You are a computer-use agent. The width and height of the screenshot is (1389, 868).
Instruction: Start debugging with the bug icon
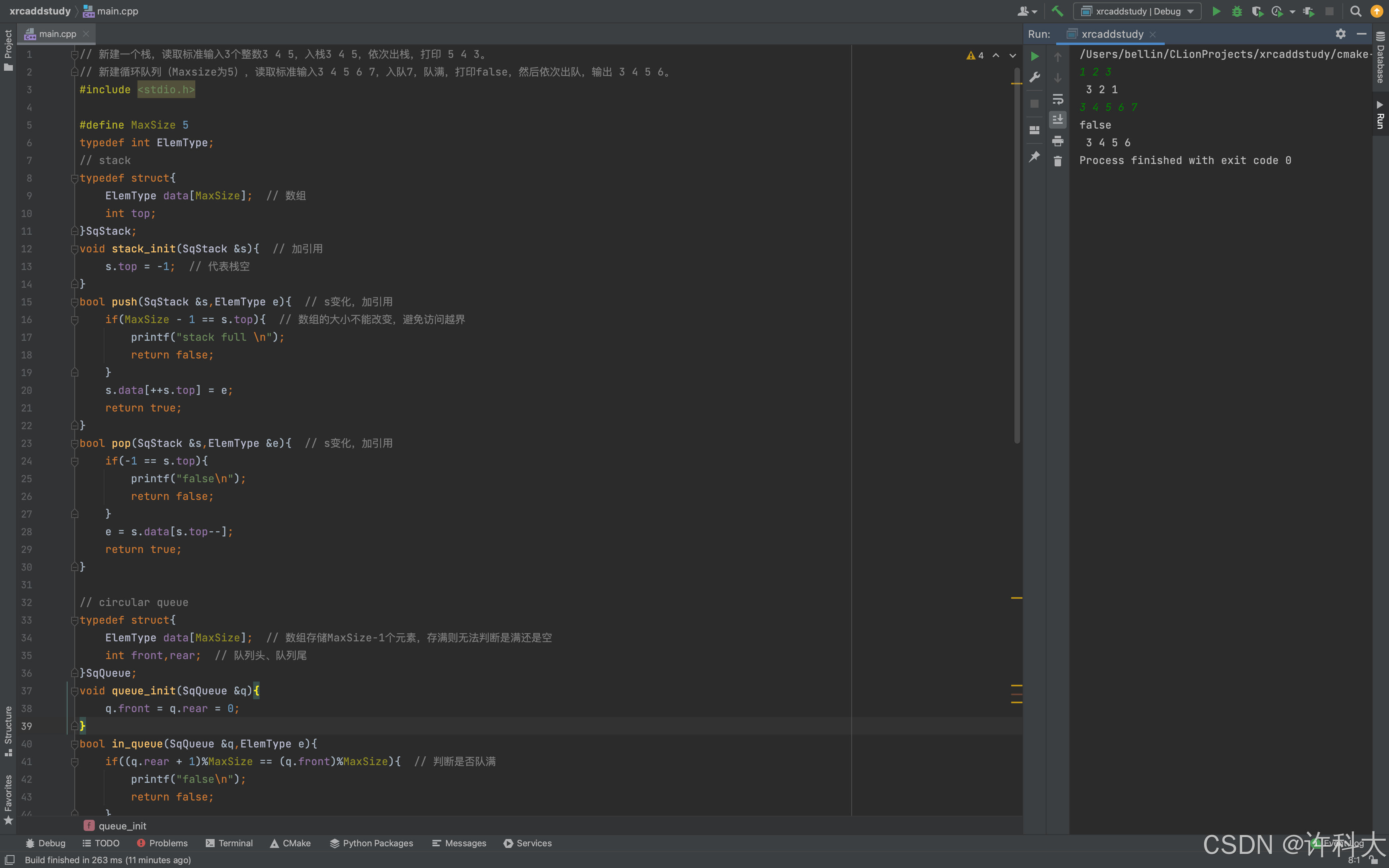click(x=1236, y=11)
